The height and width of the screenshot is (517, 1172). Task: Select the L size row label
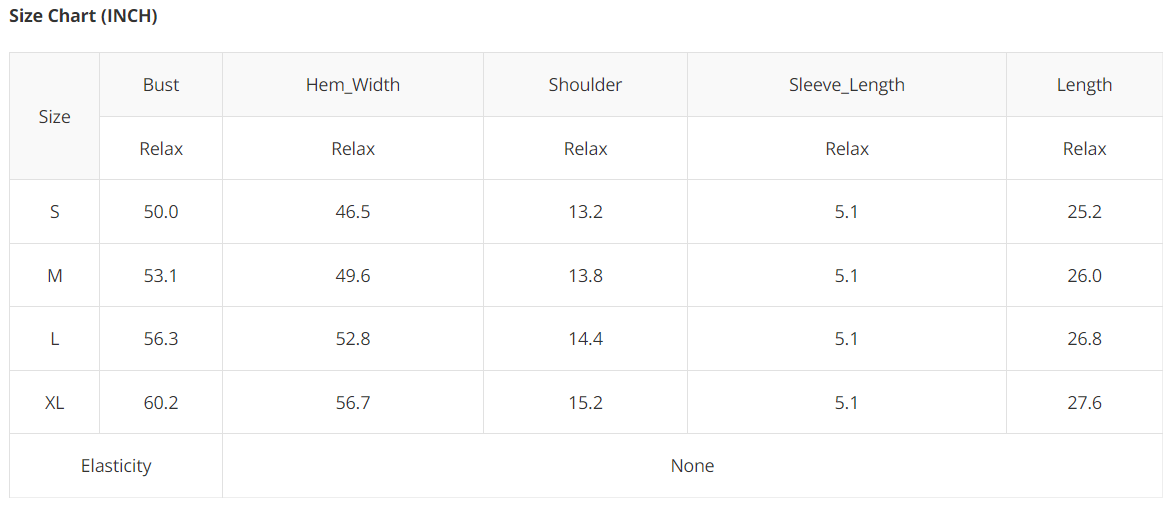[x=54, y=339]
